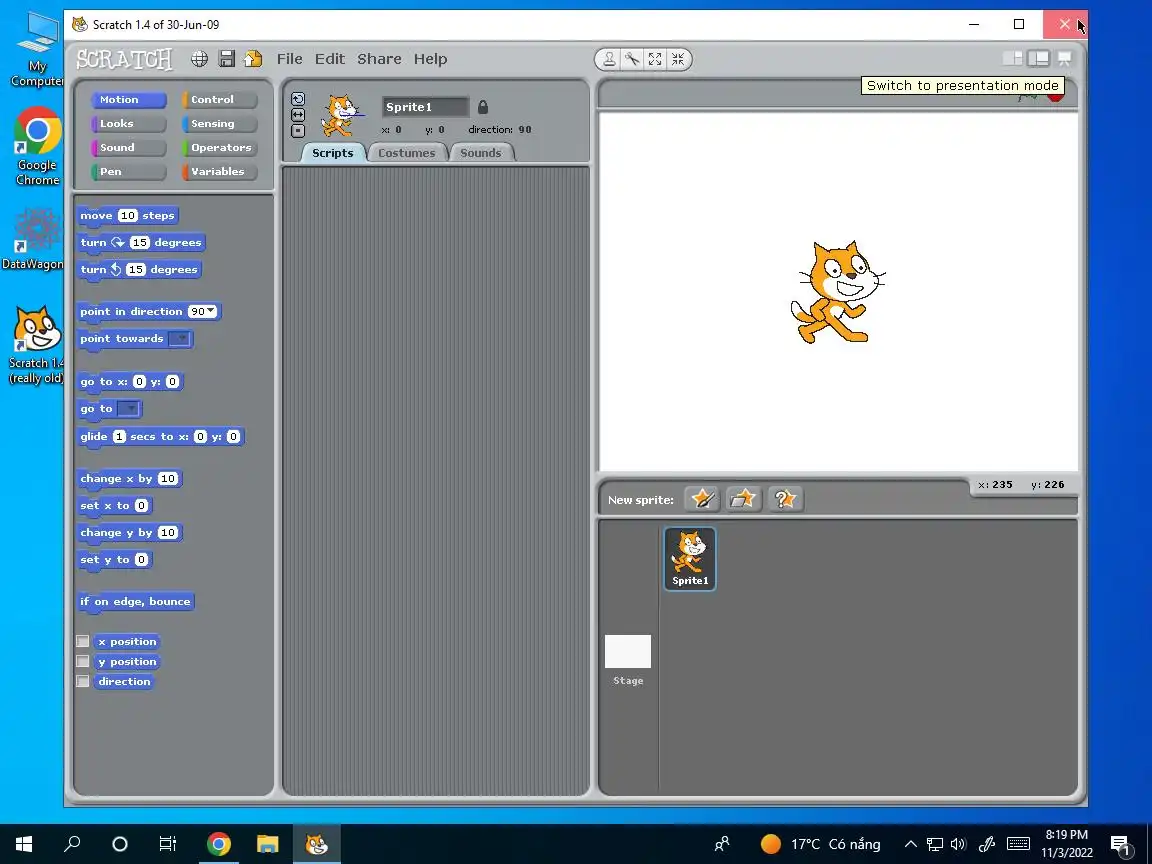This screenshot has height=864, width=1152.
Task: Click the clockwise turn arrow in block
Action: pyautogui.click(x=118, y=242)
